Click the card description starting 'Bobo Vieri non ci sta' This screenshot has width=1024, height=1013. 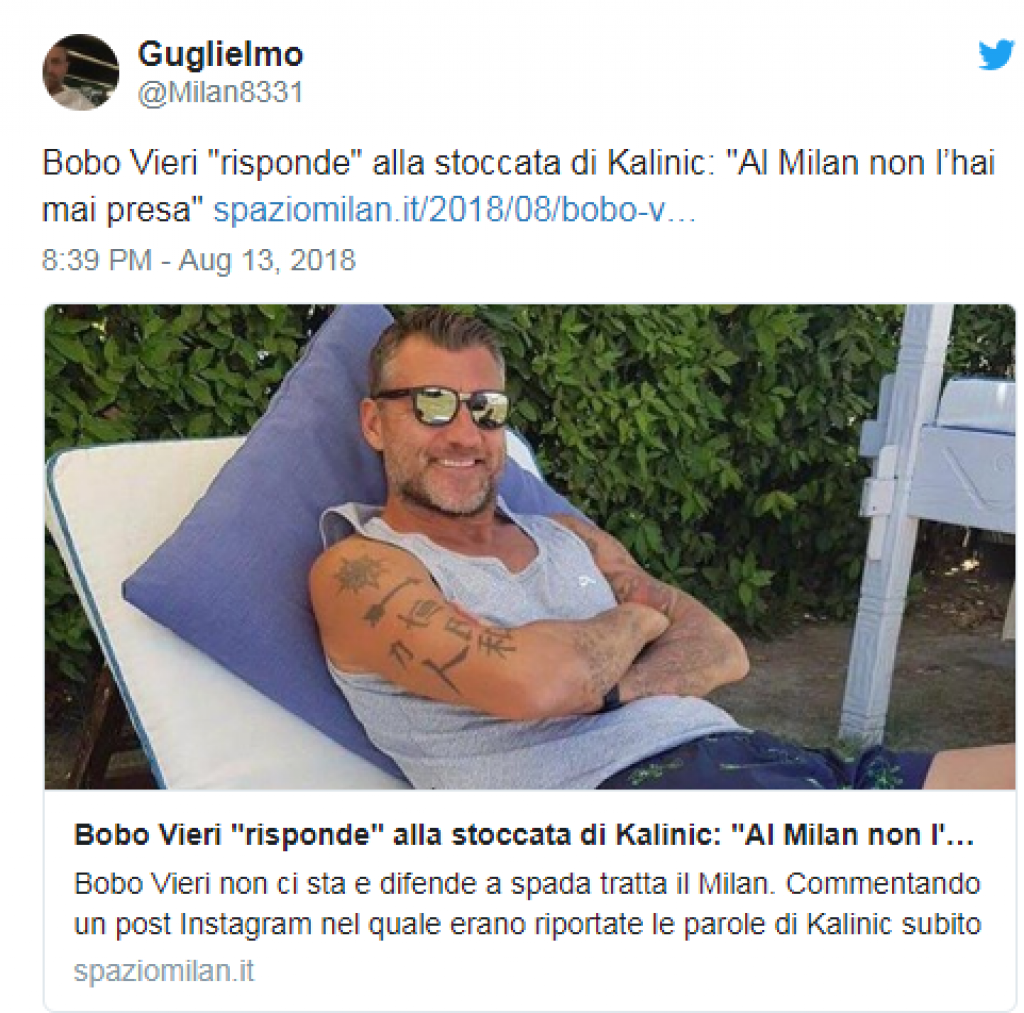click(527, 905)
